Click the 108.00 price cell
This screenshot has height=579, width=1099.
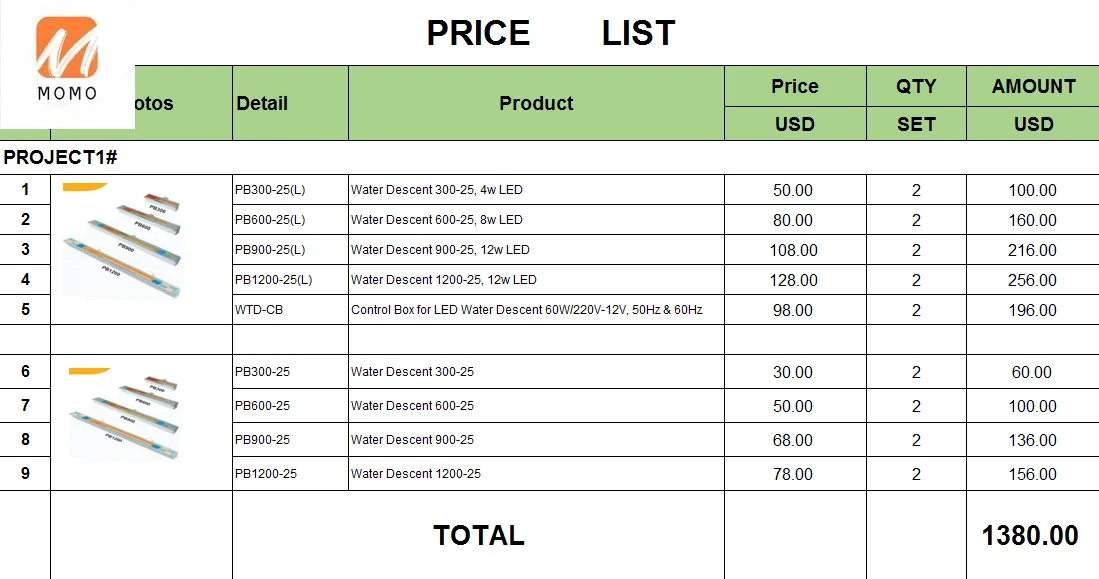pyautogui.click(x=794, y=250)
